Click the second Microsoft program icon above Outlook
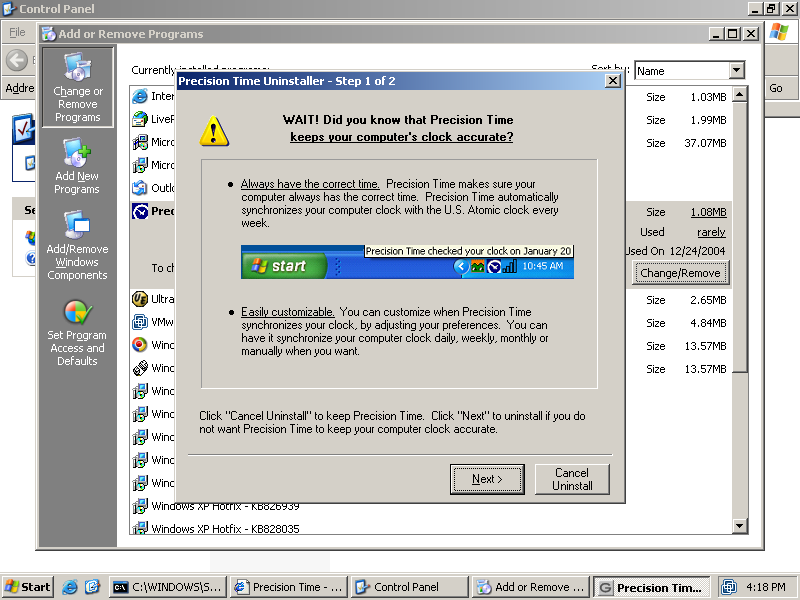Image resolution: width=800 pixels, height=600 pixels. click(140, 165)
